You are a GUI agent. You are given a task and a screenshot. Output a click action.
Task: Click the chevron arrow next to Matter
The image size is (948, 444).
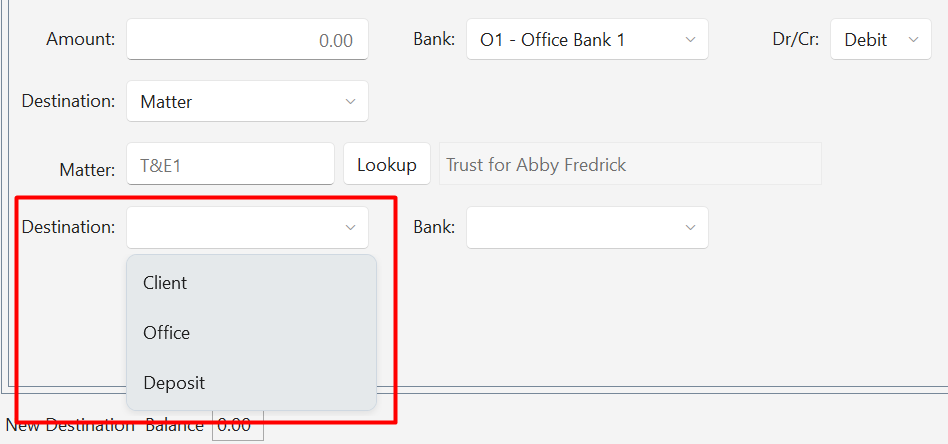point(350,102)
